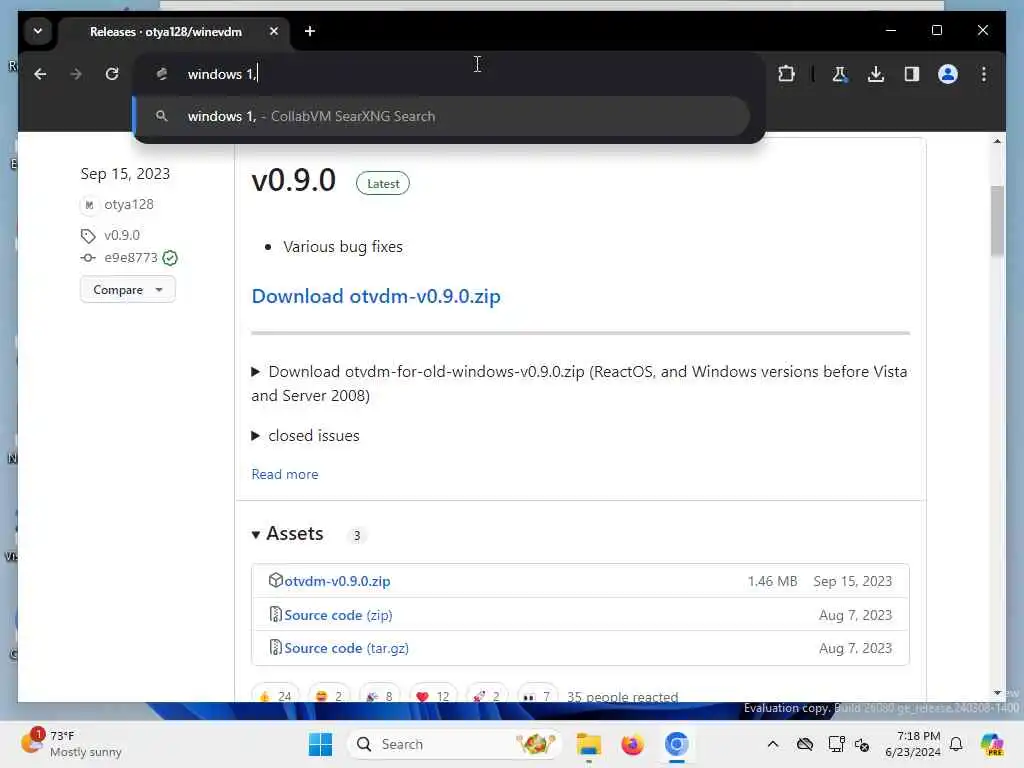Reload the current page
Image resolution: width=1024 pixels, height=768 pixels.
(x=112, y=74)
